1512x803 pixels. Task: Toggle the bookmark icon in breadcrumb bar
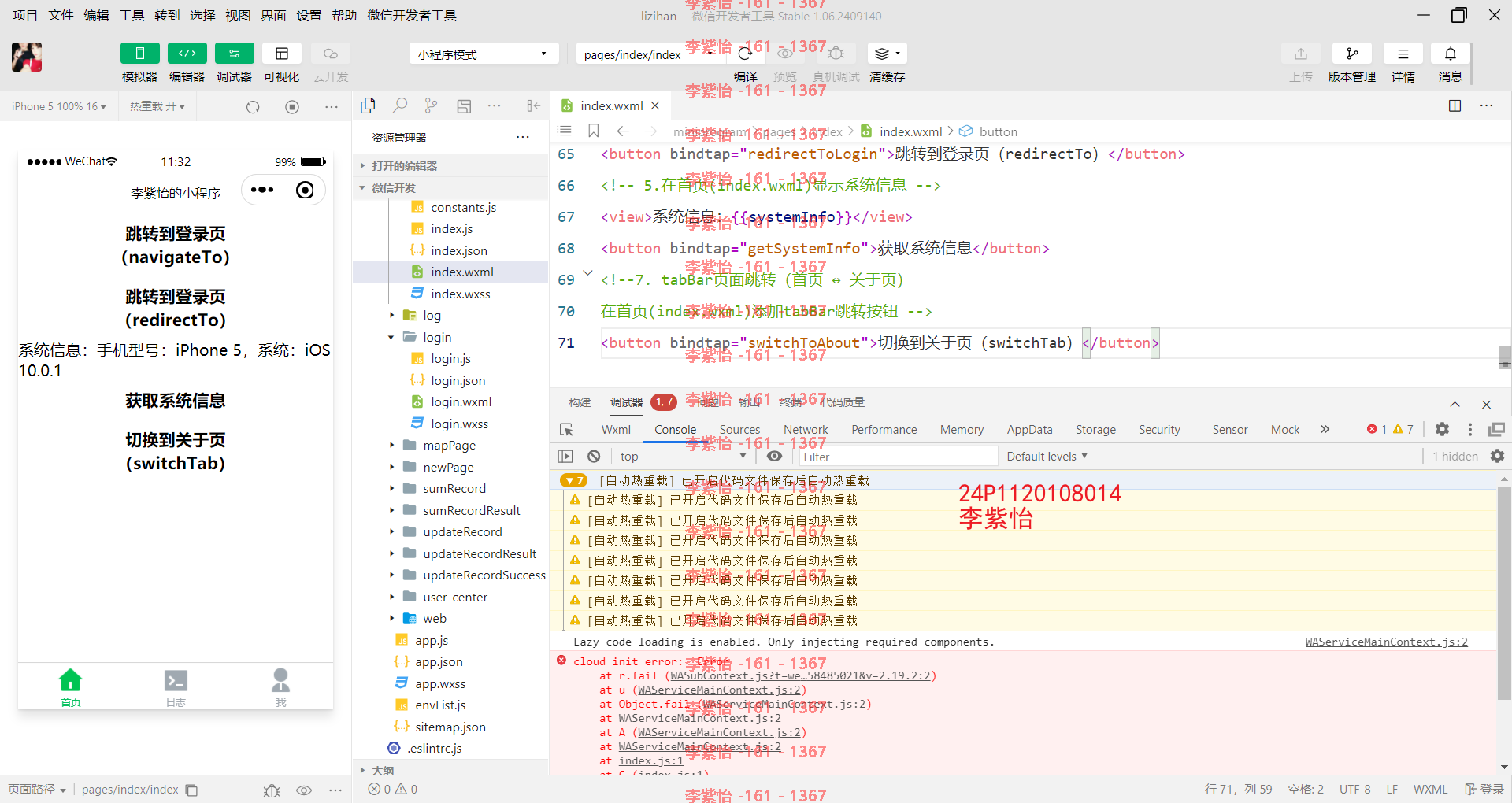(x=594, y=131)
